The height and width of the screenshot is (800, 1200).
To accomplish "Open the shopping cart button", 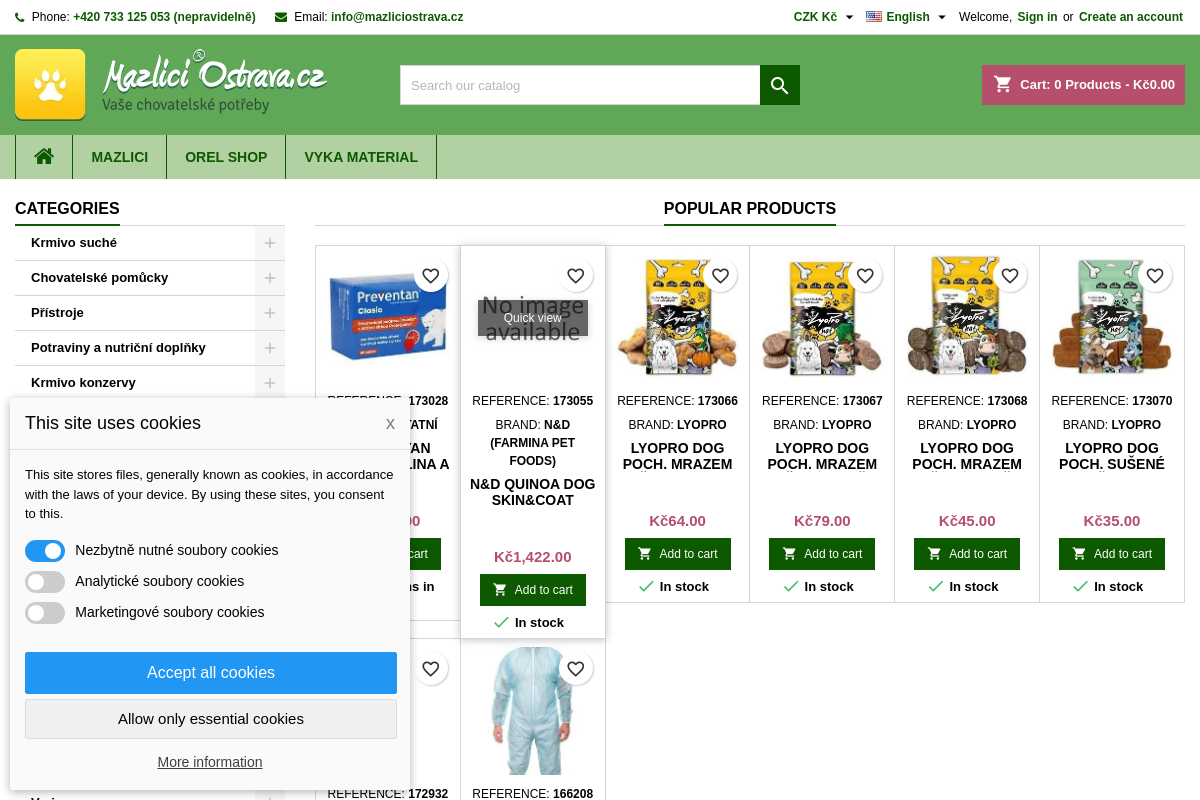I will pyautogui.click(x=1083, y=85).
